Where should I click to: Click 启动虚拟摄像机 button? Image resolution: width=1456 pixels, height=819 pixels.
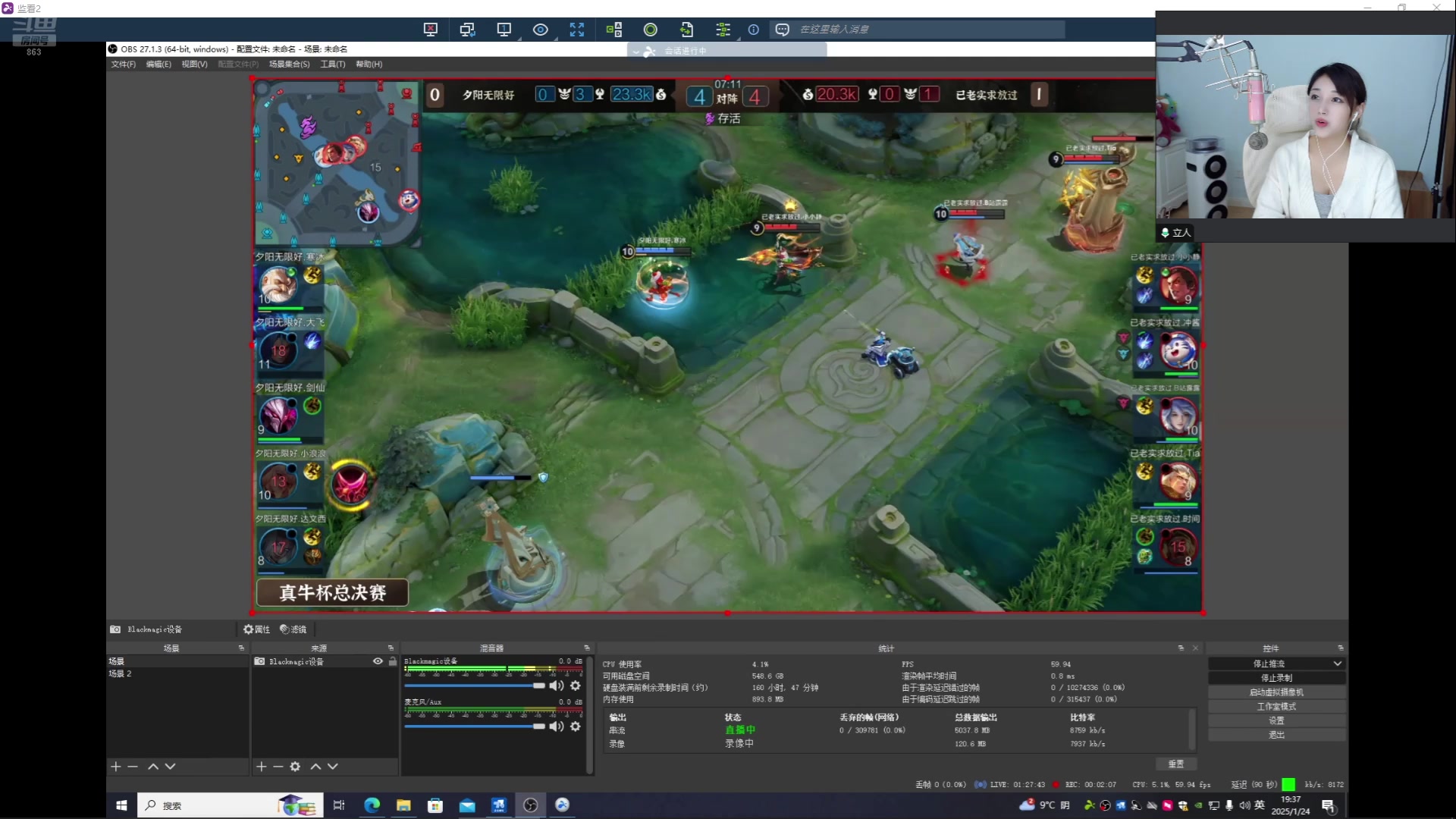coord(1277,693)
